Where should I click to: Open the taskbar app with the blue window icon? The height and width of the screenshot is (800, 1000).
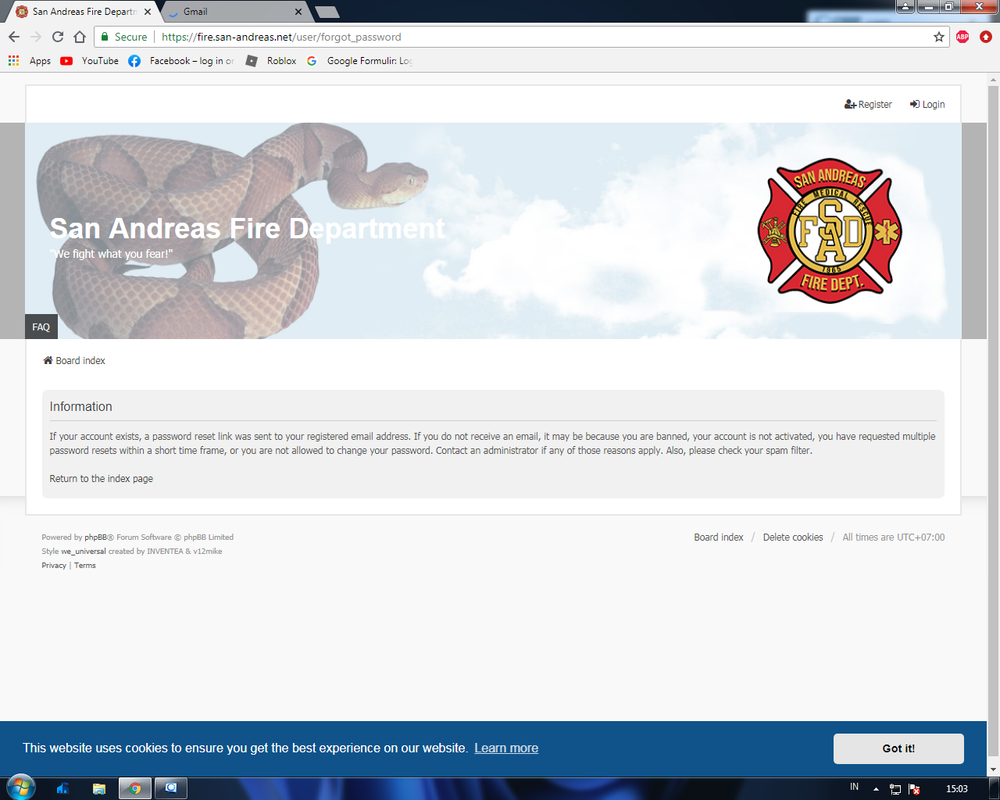tap(170, 789)
